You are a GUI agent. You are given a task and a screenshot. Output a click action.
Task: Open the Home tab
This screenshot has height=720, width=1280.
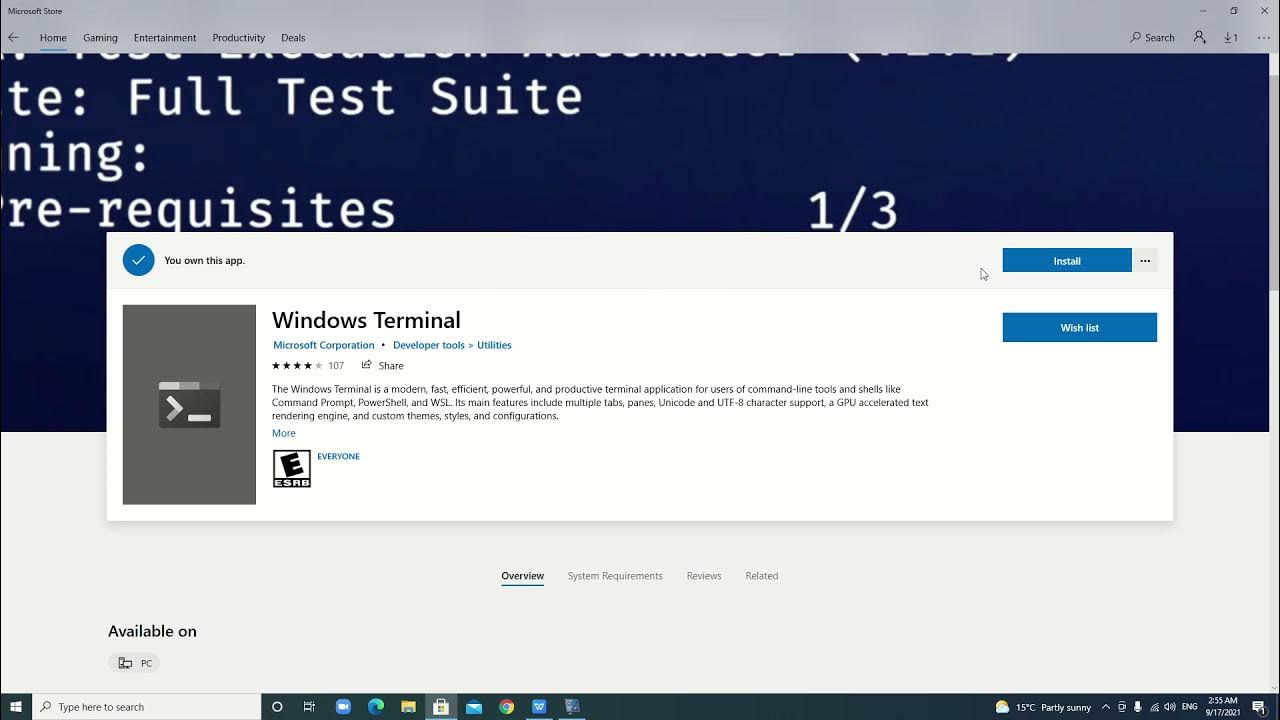(53, 38)
